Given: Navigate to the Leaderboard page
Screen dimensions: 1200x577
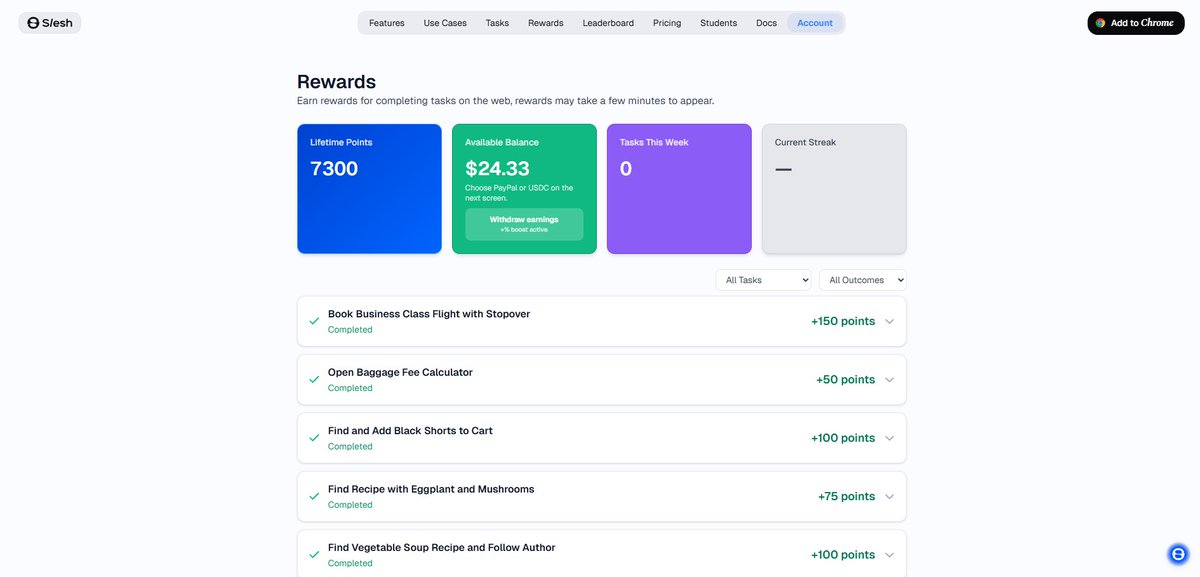Looking at the screenshot, I should click(608, 23).
